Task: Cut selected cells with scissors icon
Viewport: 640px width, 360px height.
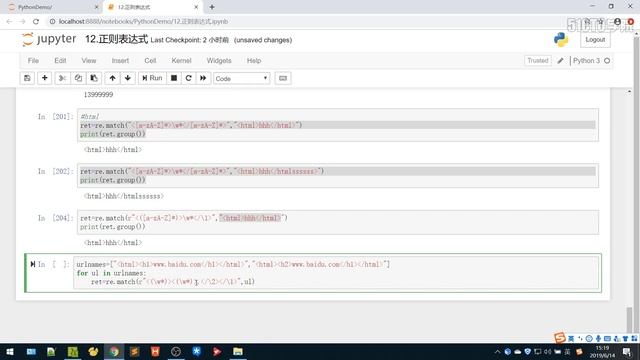Action: click(x=62, y=78)
